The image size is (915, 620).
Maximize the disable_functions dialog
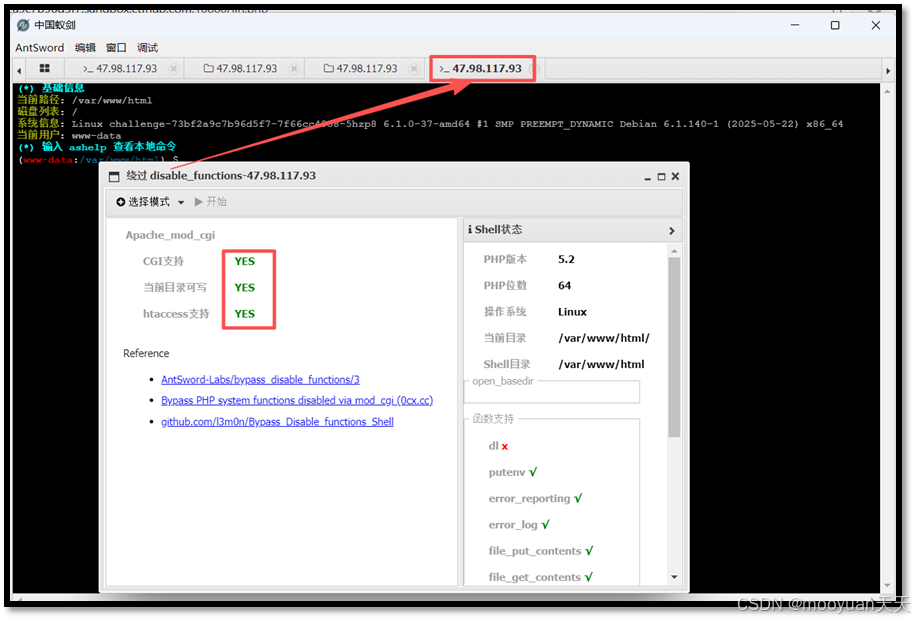pyautogui.click(x=661, y=176)
